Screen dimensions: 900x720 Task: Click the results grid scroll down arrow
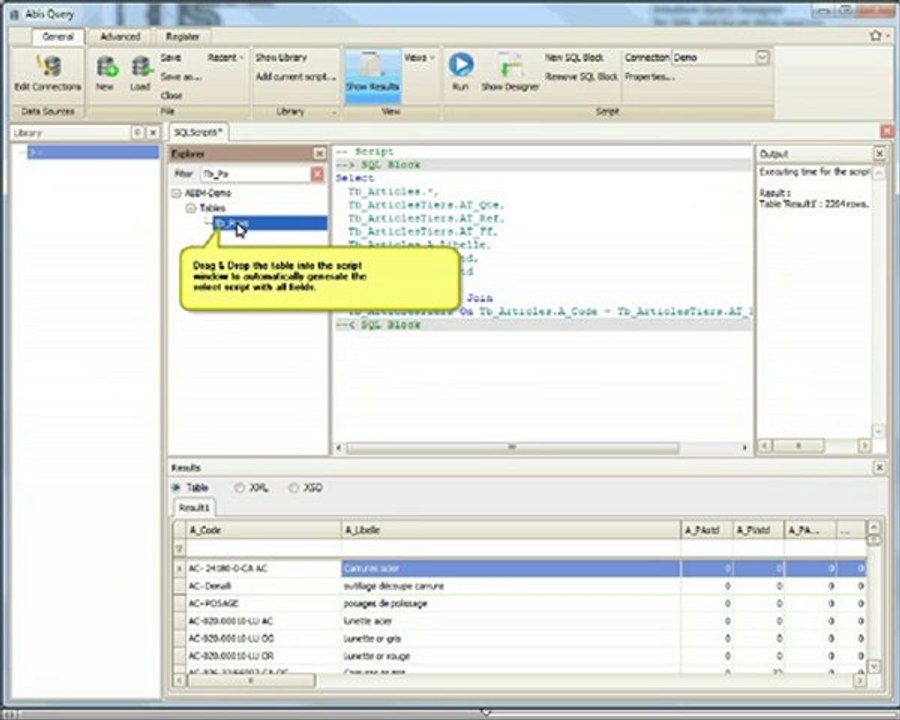tap(874, 667)
